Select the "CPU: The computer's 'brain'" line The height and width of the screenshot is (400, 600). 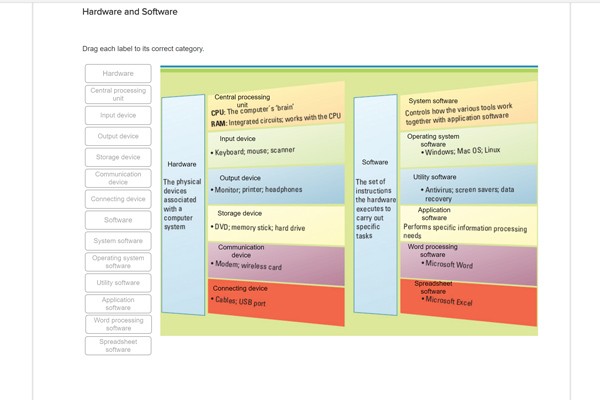tap(252, 110)
